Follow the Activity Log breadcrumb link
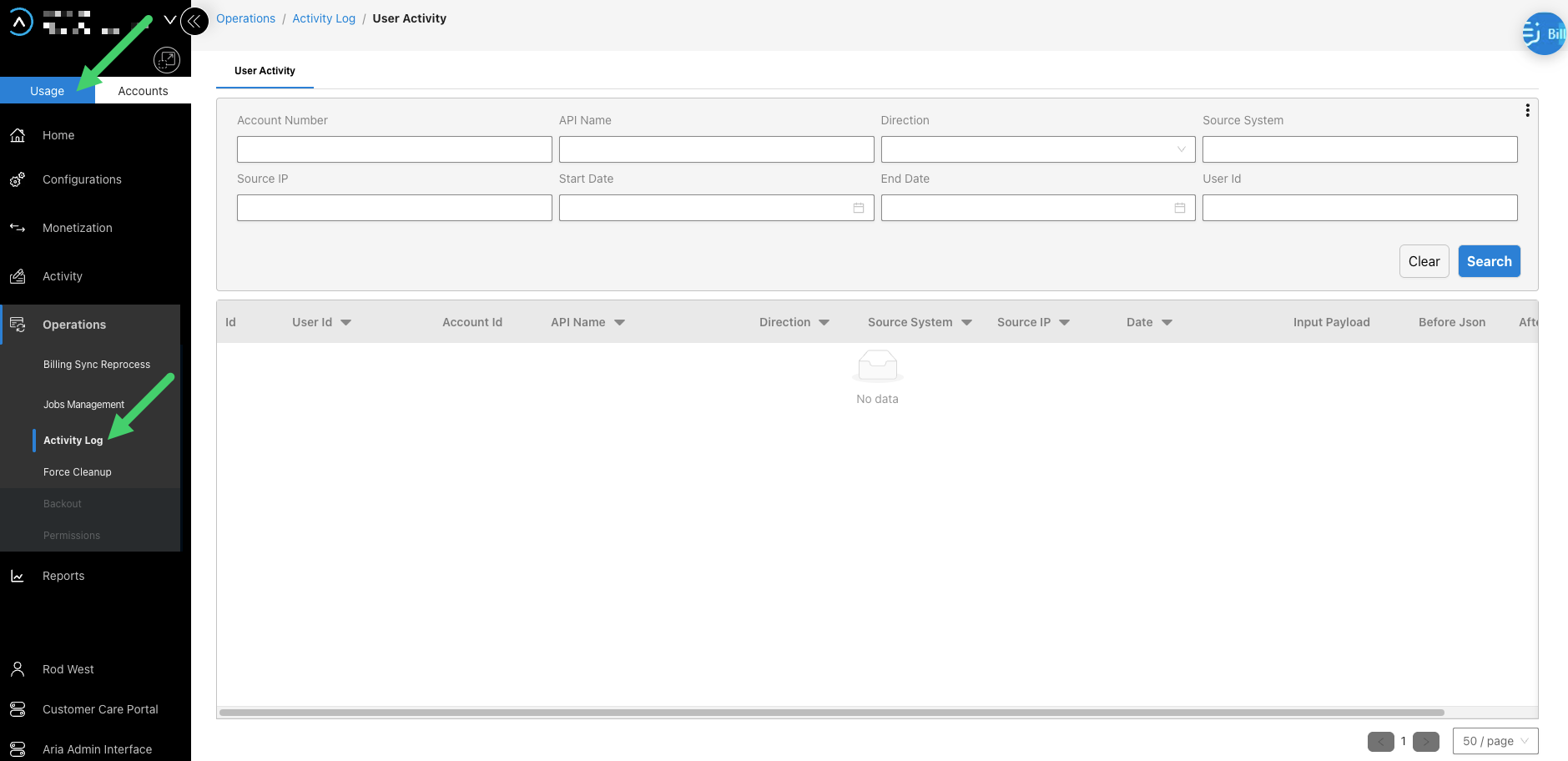Viewport: 1568px width, 761px height. click(324, 18)
